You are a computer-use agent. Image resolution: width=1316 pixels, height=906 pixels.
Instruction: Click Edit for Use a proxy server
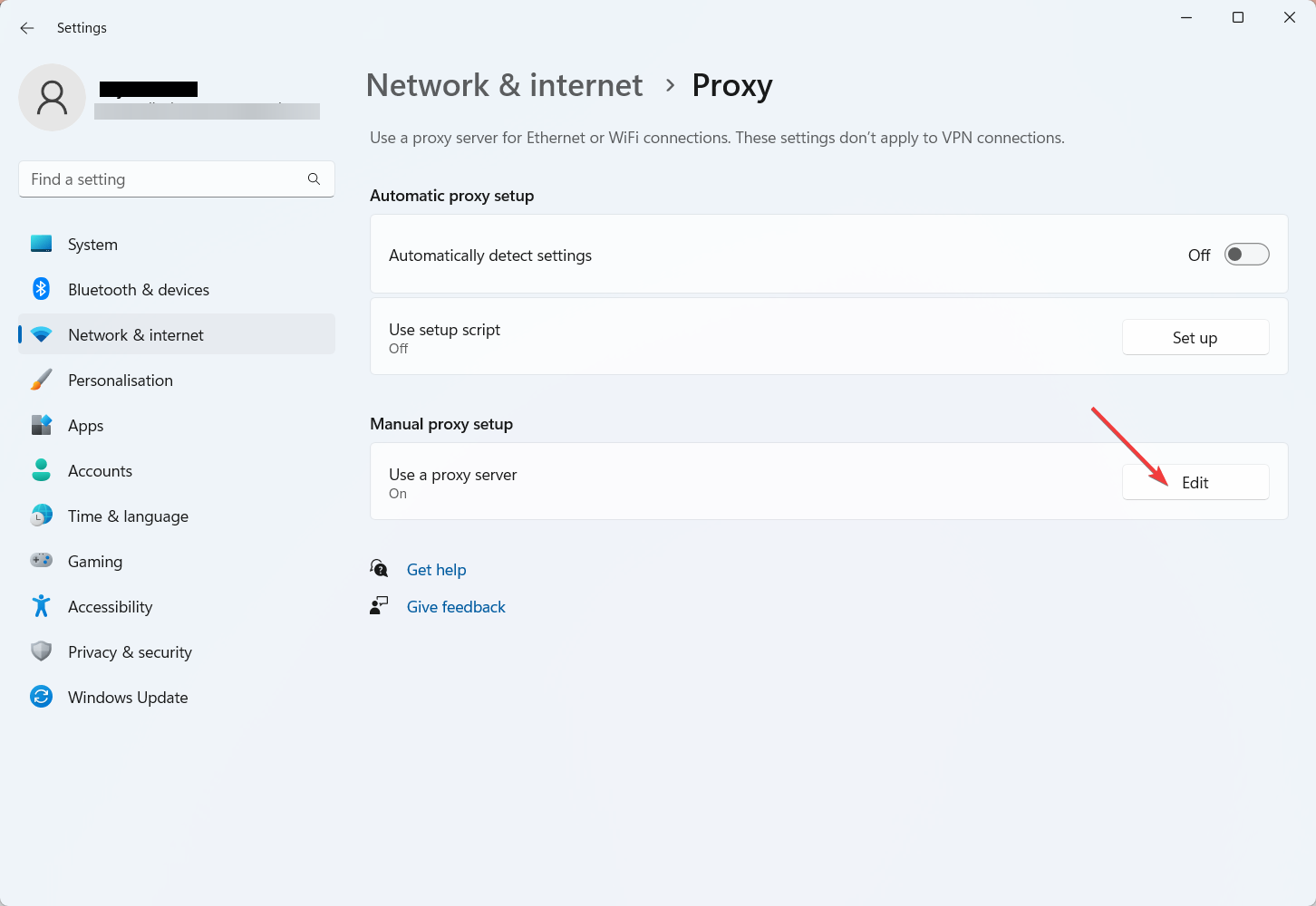click(x=1195, y=482)
